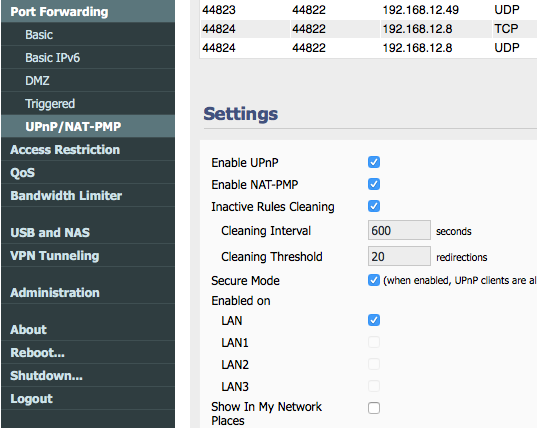Image resolution: width=537 pixels, height=428 pixels.
Task: Open the Basic port forwarding page
Action: coord(39,35)
